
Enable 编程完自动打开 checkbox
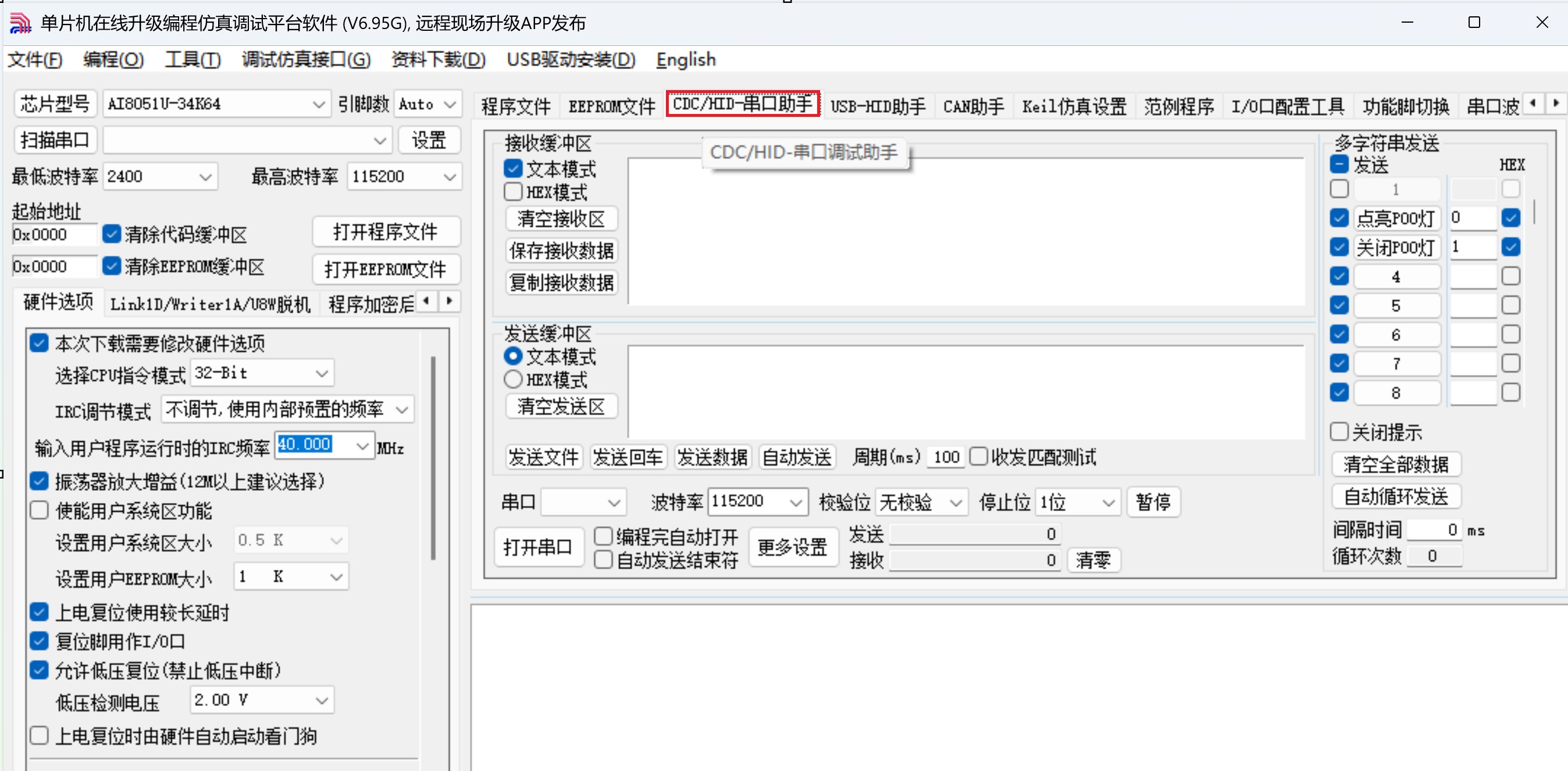603,536
